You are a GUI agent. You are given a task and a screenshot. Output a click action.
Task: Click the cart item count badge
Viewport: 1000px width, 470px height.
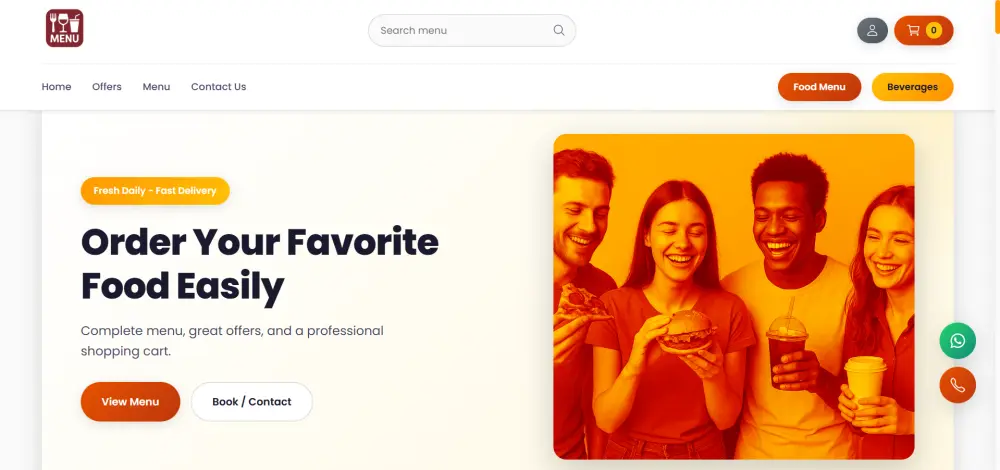click(934, 30)
